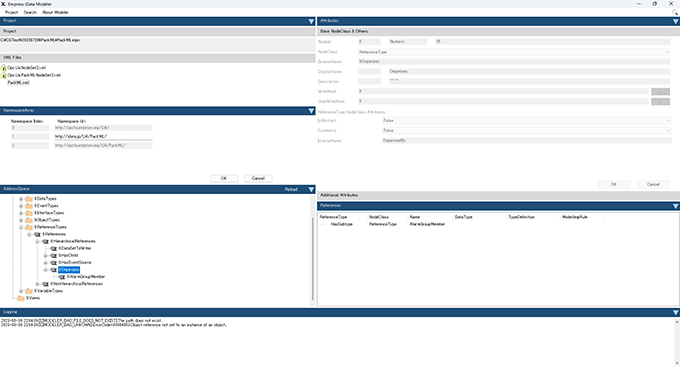Open the NodeClass dropdown
The width and height of the screenshot is (680, 366).
coord(667,52)
